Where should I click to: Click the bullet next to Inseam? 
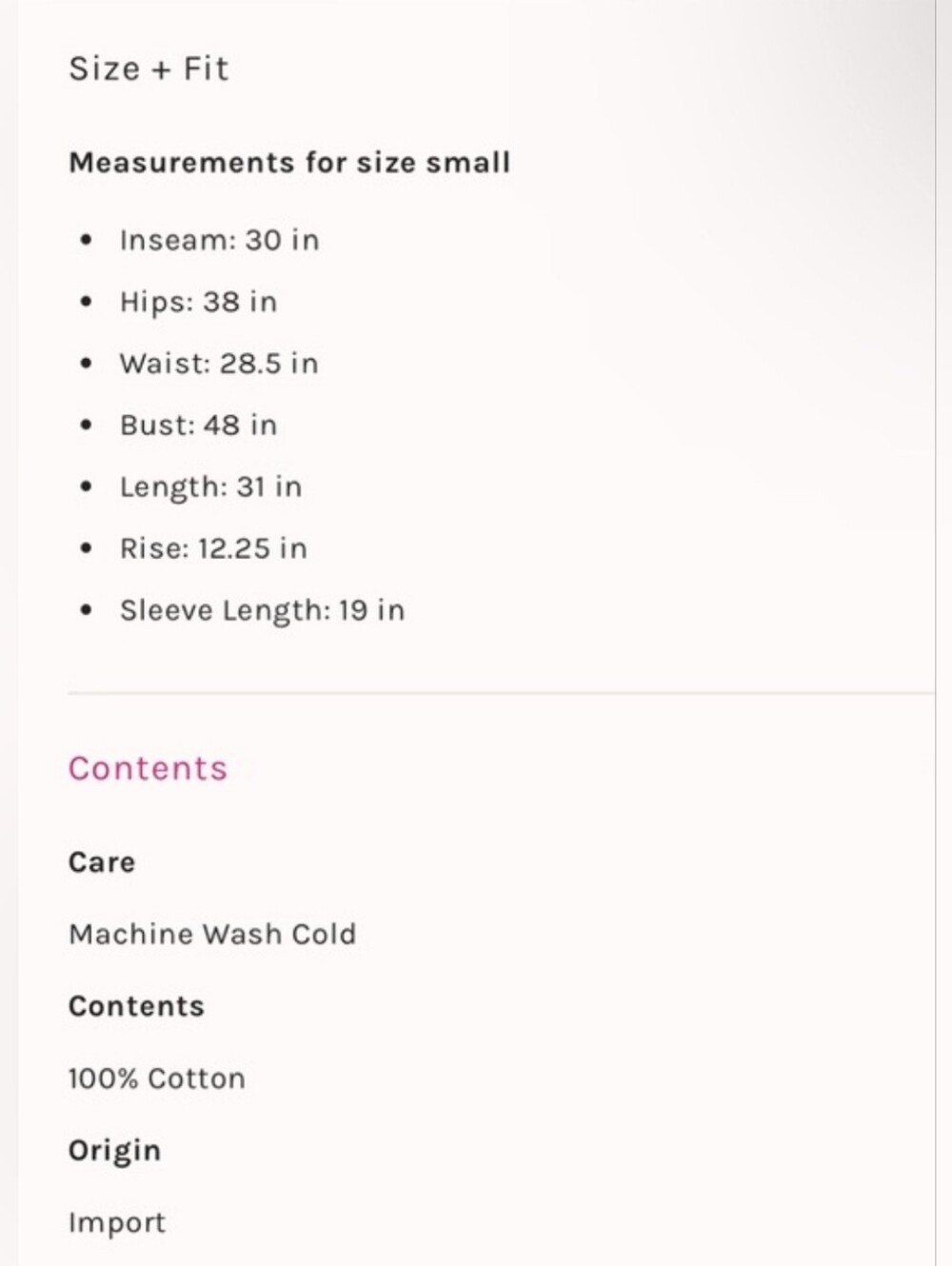pyautogui.click(x=87, y=240)
